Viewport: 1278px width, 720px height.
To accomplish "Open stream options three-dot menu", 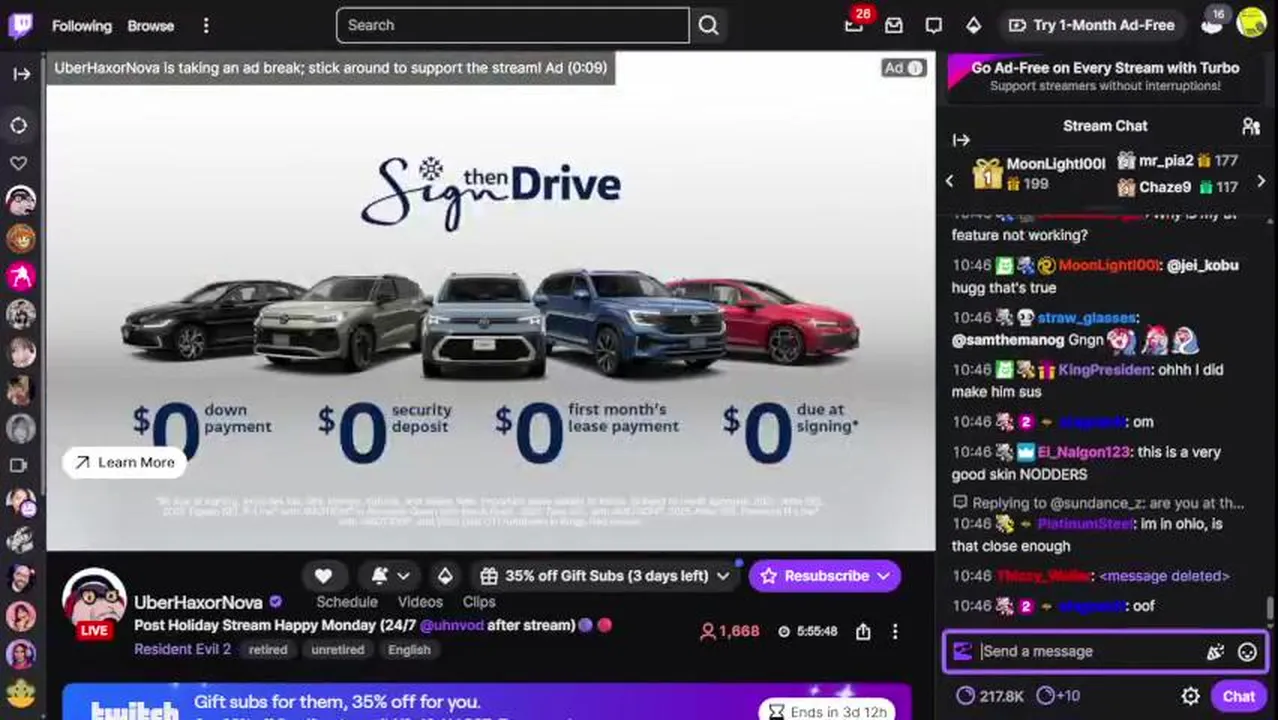I will tap(895, 631).
